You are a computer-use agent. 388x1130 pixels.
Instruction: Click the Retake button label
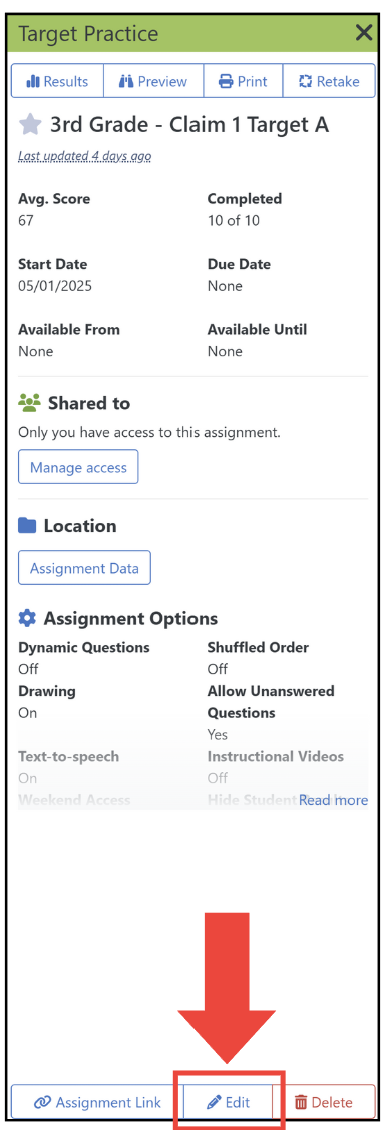pyautogui.click(x=338, y=81)
